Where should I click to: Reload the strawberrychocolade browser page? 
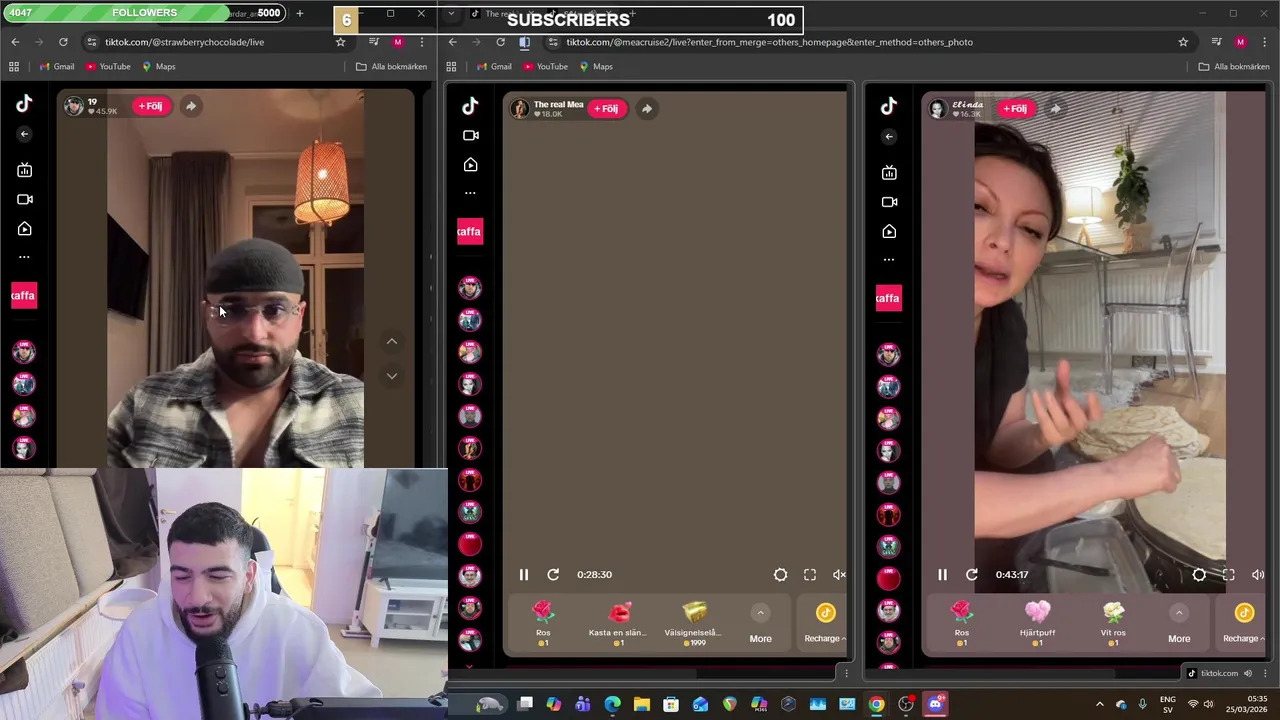[x=63, y=42]
